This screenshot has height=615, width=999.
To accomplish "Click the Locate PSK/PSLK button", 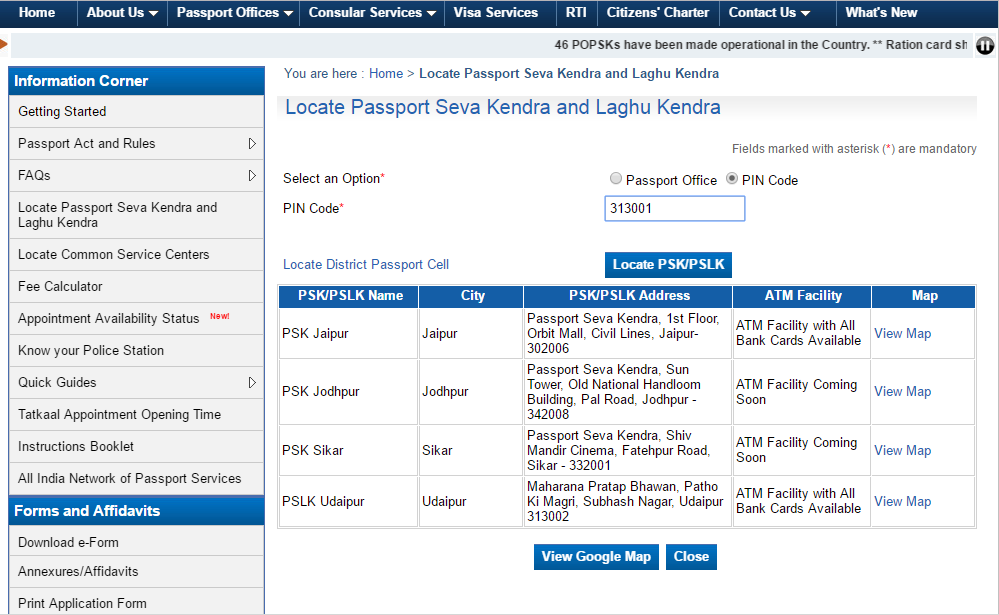I will [668, 264].
